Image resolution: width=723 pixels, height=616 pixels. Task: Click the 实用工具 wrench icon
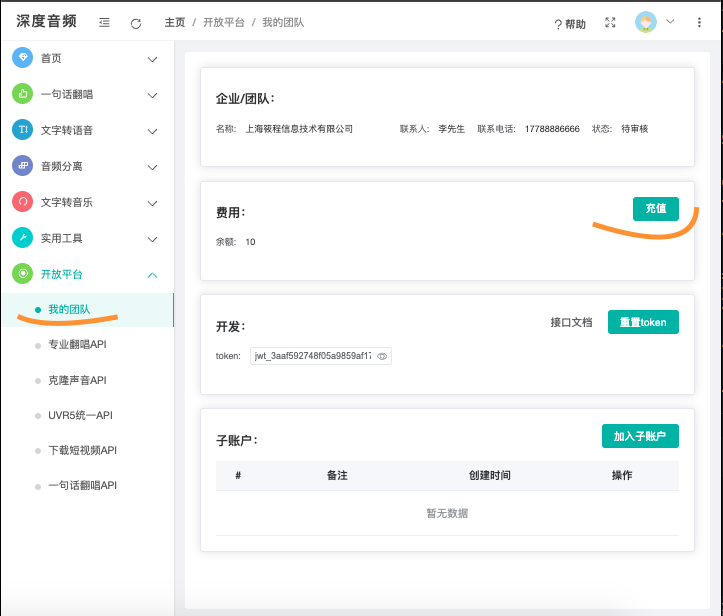click(22, 237)
